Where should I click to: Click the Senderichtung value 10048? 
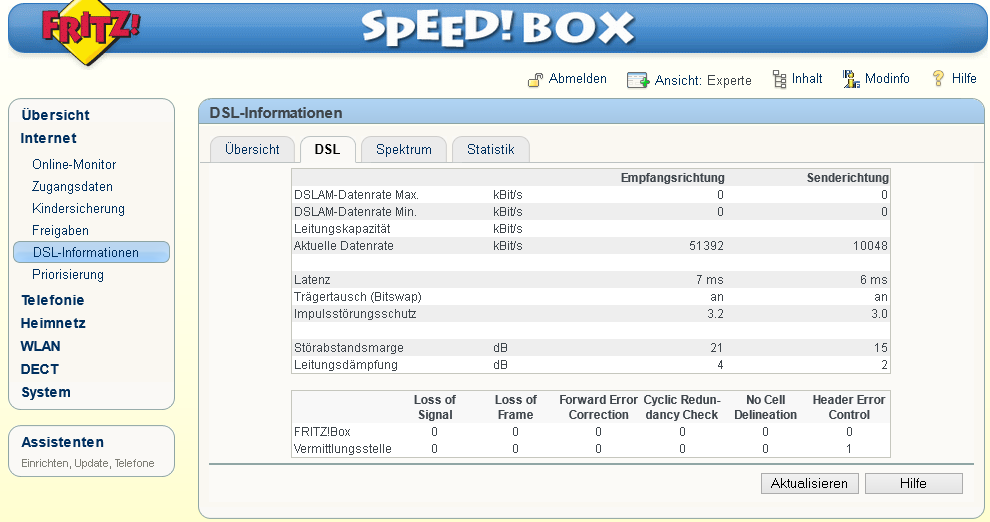(x=870, y=246)
